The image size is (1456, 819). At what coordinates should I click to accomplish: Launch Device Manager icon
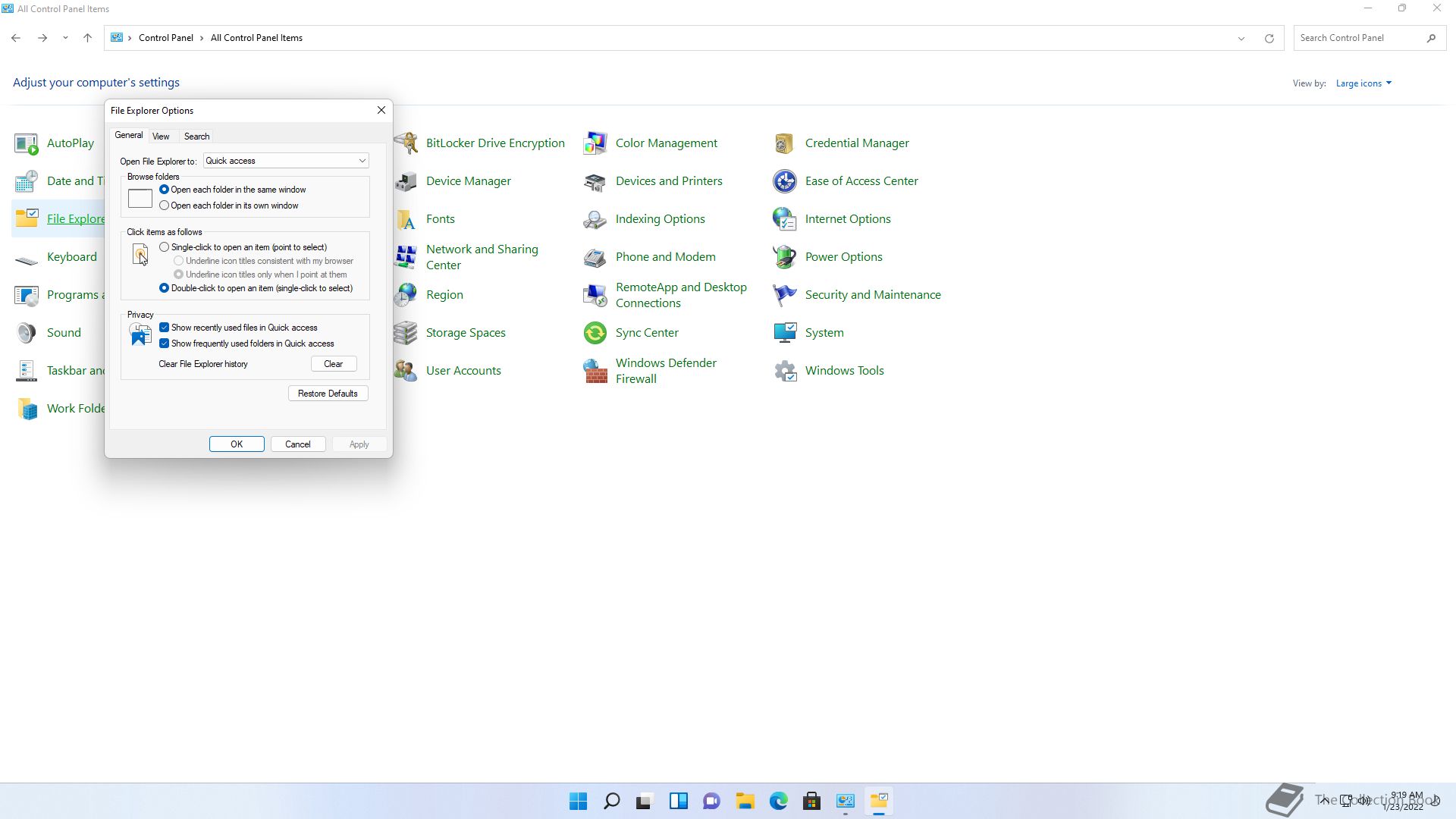point(406,181)
